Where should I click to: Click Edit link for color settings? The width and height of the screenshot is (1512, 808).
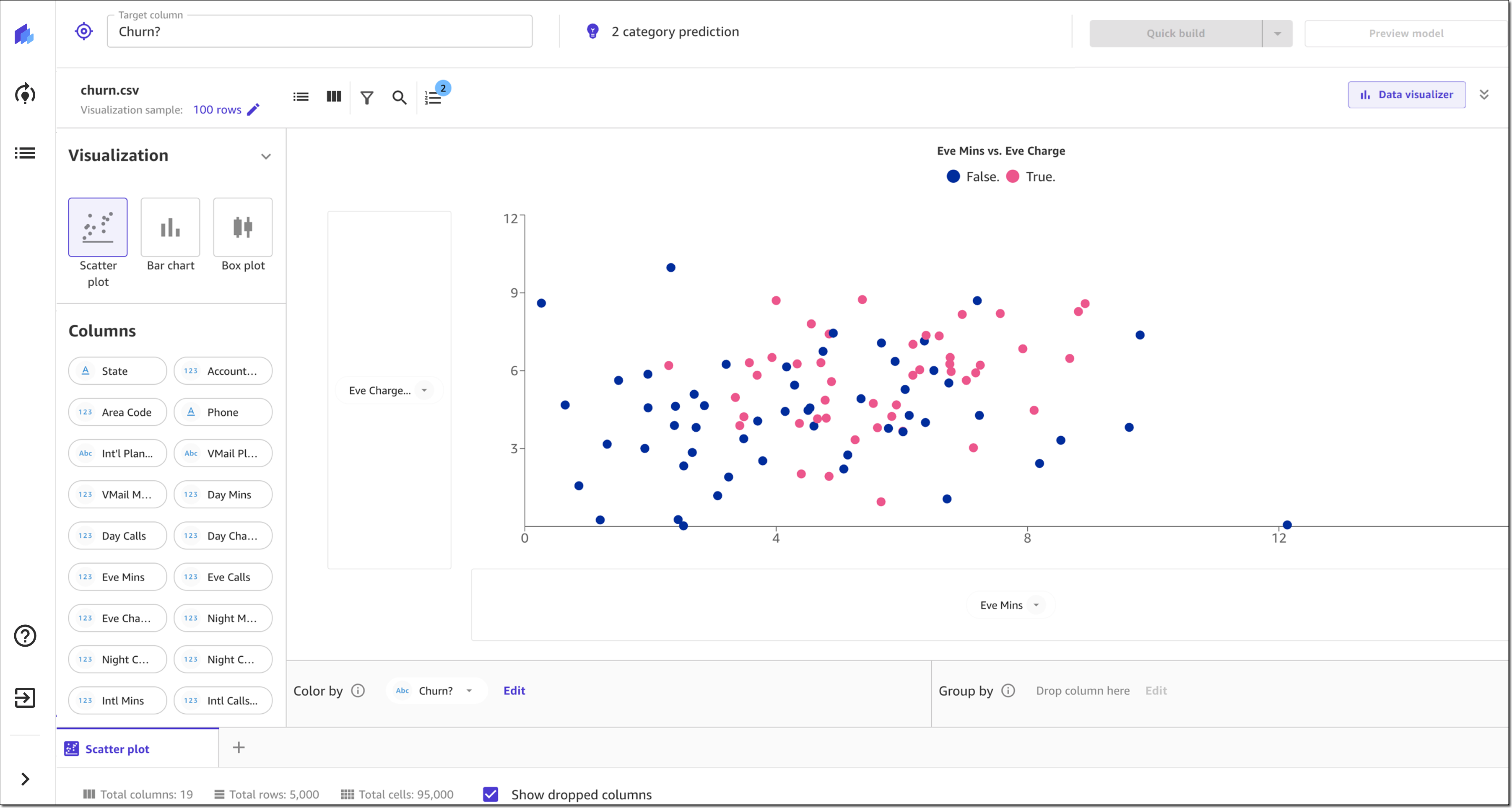coord(515,690)
